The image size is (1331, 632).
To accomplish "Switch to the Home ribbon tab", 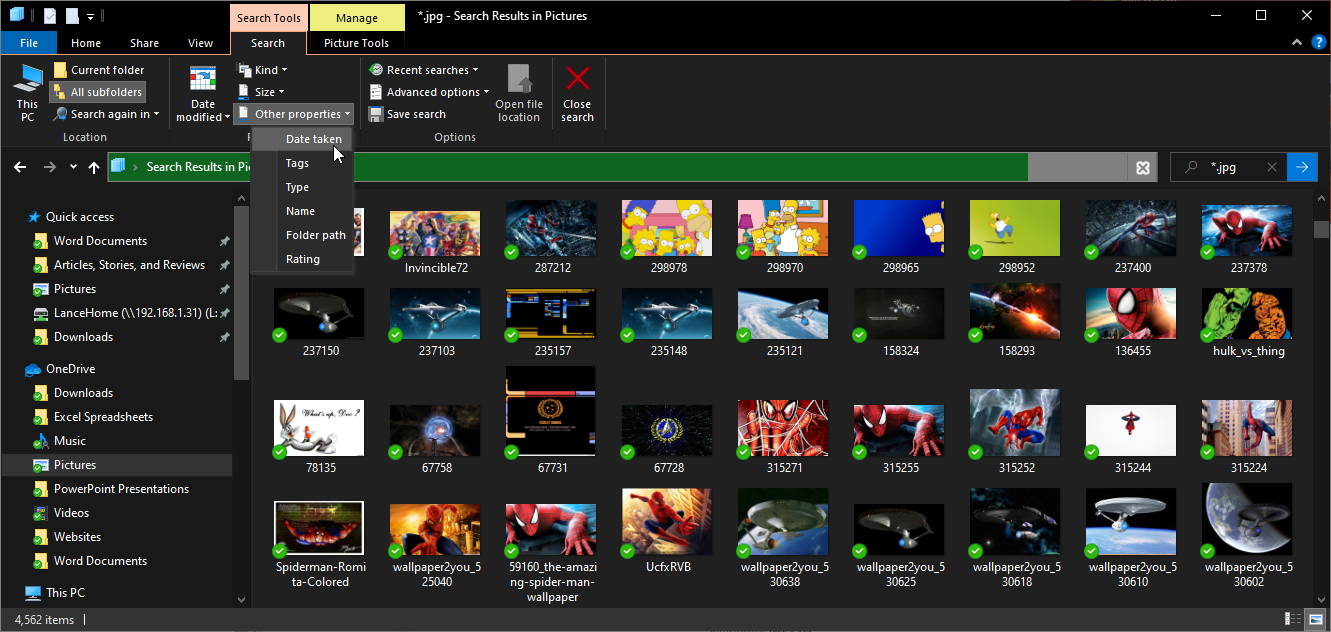I will click(x=86, y=43).
